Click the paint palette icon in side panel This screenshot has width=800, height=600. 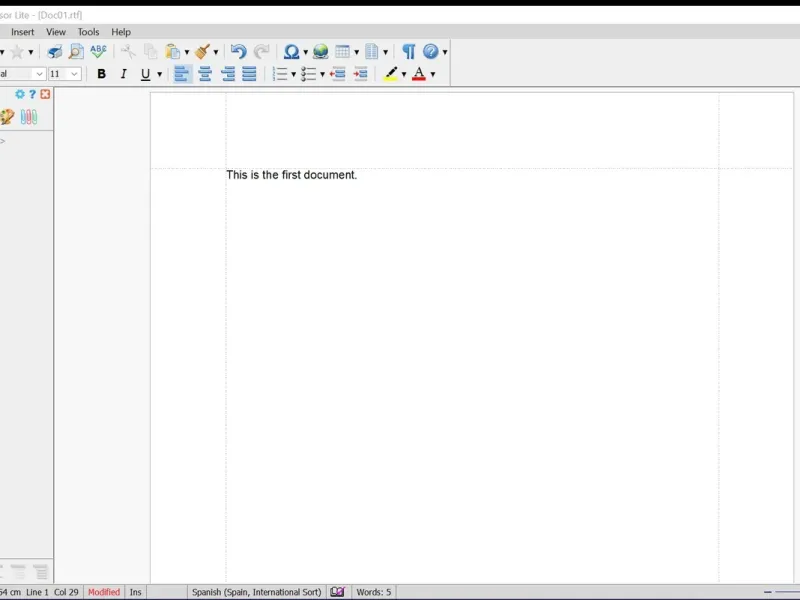pyautogui.click(x=7, y=117)
